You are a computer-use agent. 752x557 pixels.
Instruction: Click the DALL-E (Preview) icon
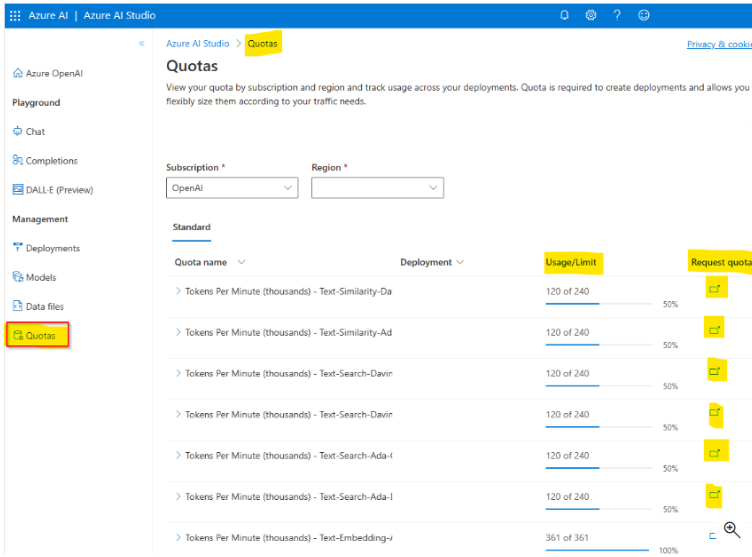[x=18, y=190]
